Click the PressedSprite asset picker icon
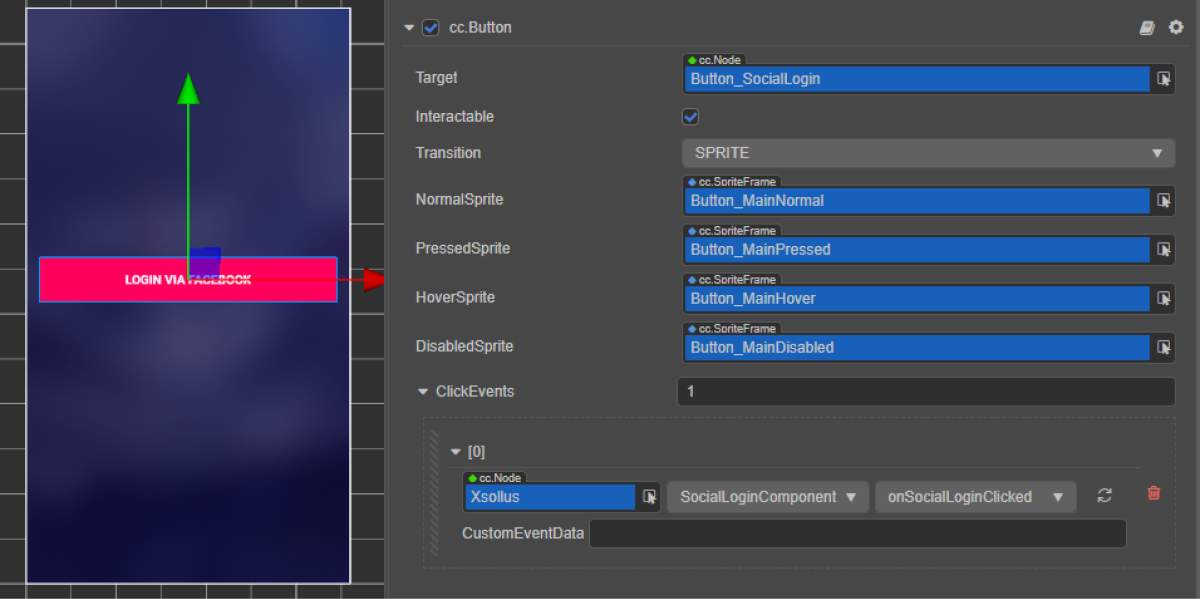 pos(1163,250)
